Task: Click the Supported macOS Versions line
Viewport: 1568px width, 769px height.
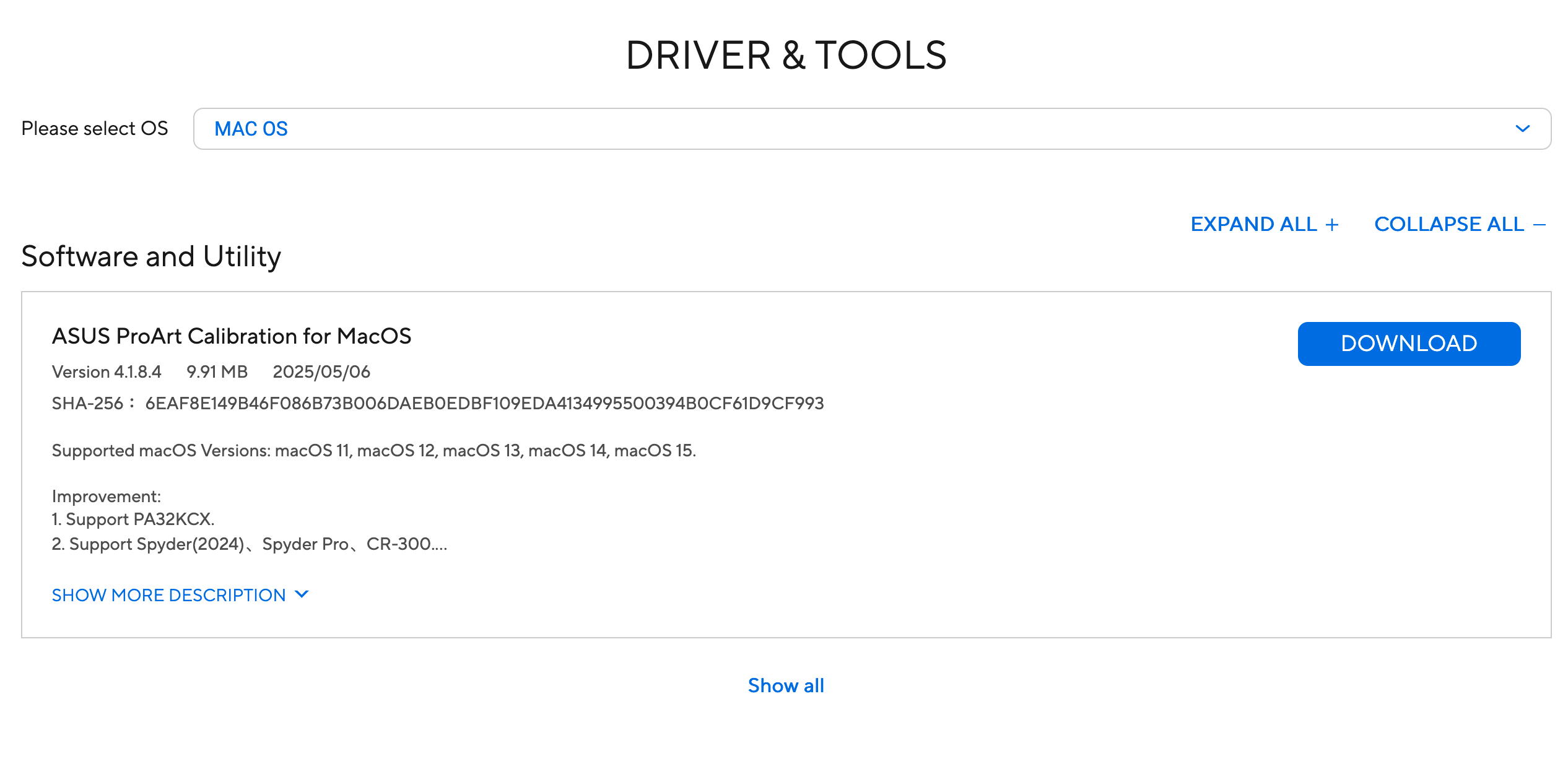Action: tap(374, 450)
